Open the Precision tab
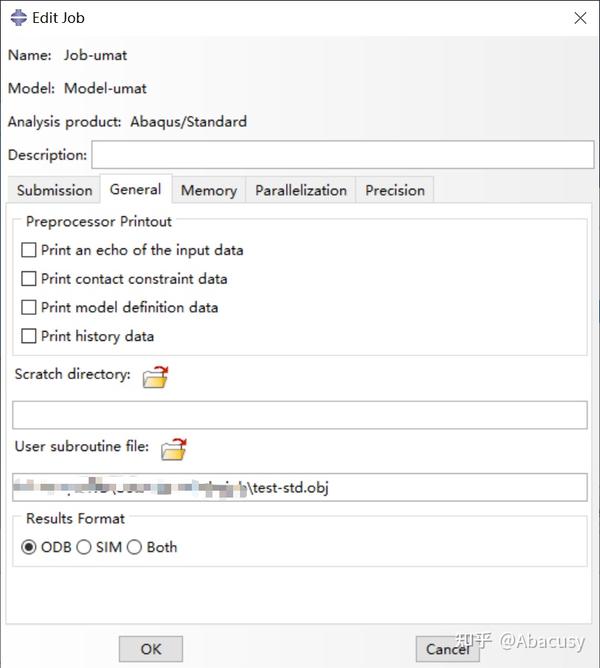Screen dimensions: 600x668 (x=395, y=190)
